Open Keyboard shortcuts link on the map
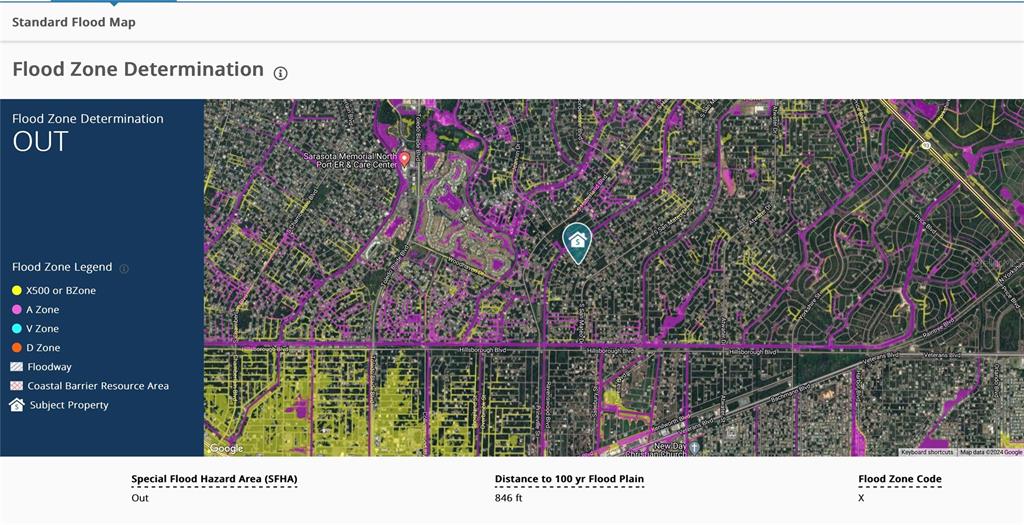The height and width of the screenshot is (525, 1024). [927, 452]
